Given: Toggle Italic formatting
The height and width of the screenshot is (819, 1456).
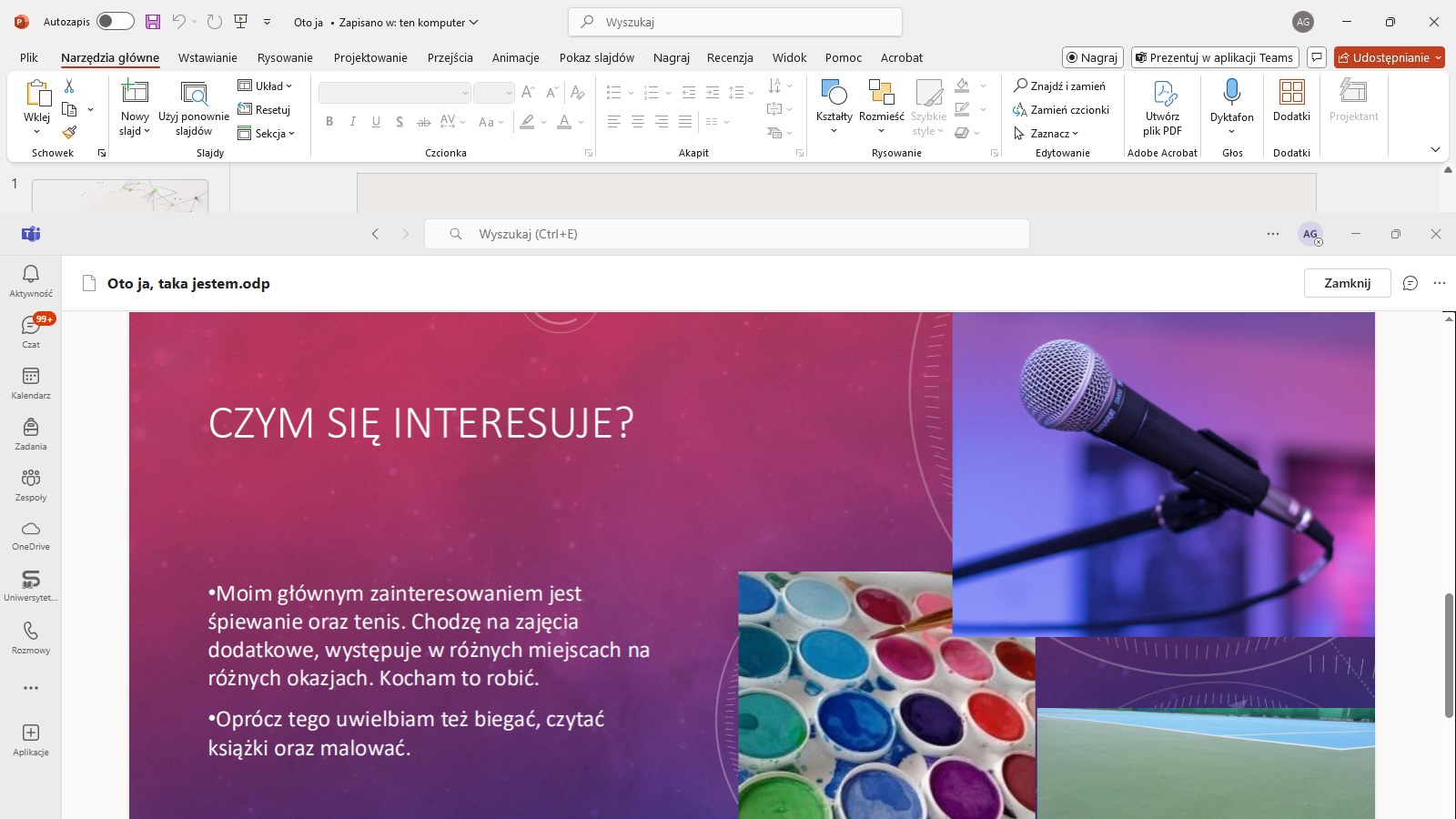Looking at the screenshot, I should (x=353, y=121).
